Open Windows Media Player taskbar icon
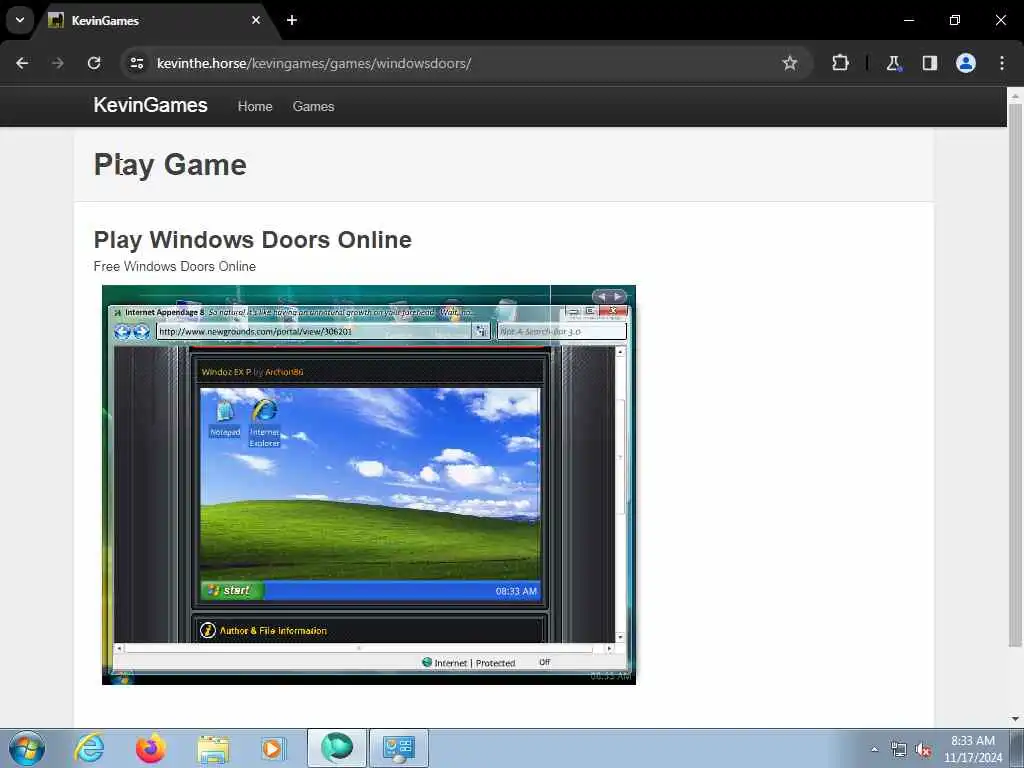The image size is (1024, 768). (x=274, y=748)
